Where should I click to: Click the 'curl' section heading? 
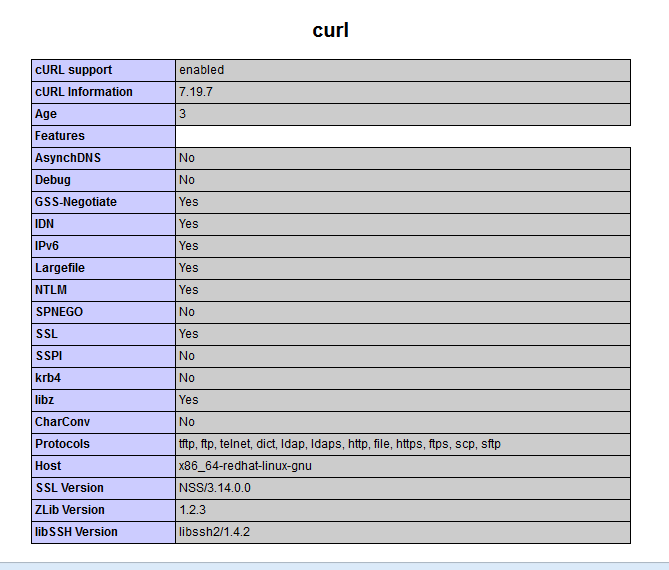coord(331,30)
